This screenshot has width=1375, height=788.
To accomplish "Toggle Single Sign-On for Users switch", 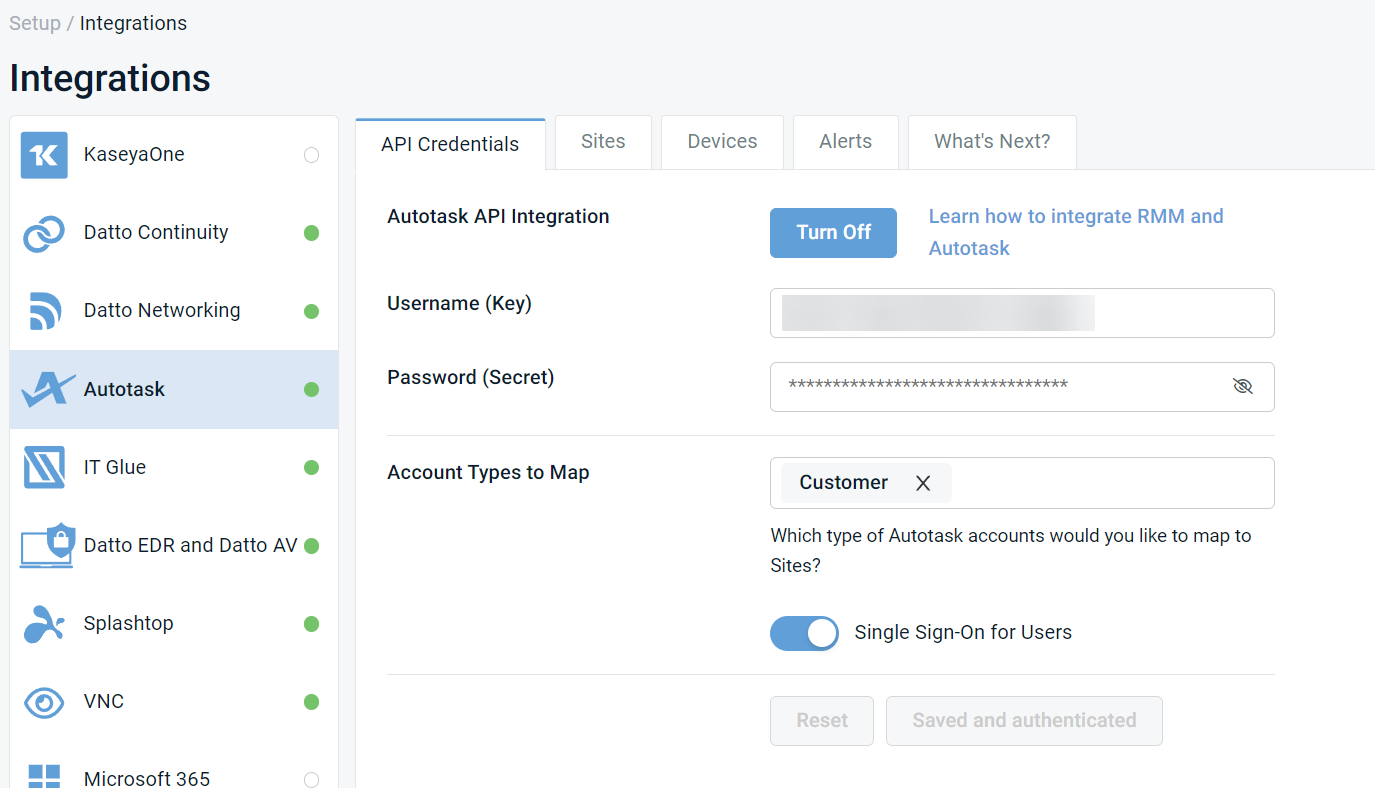I will pos(804,633).
